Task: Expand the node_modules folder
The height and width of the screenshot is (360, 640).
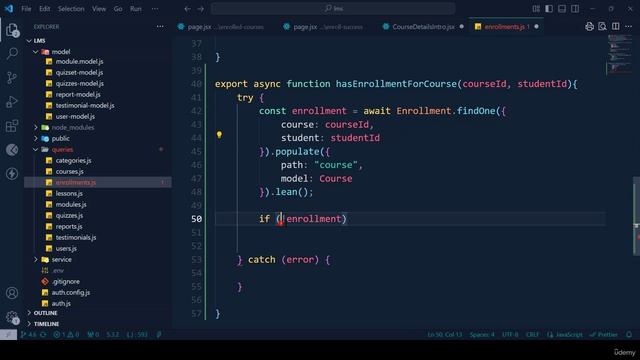Action: 36,127
